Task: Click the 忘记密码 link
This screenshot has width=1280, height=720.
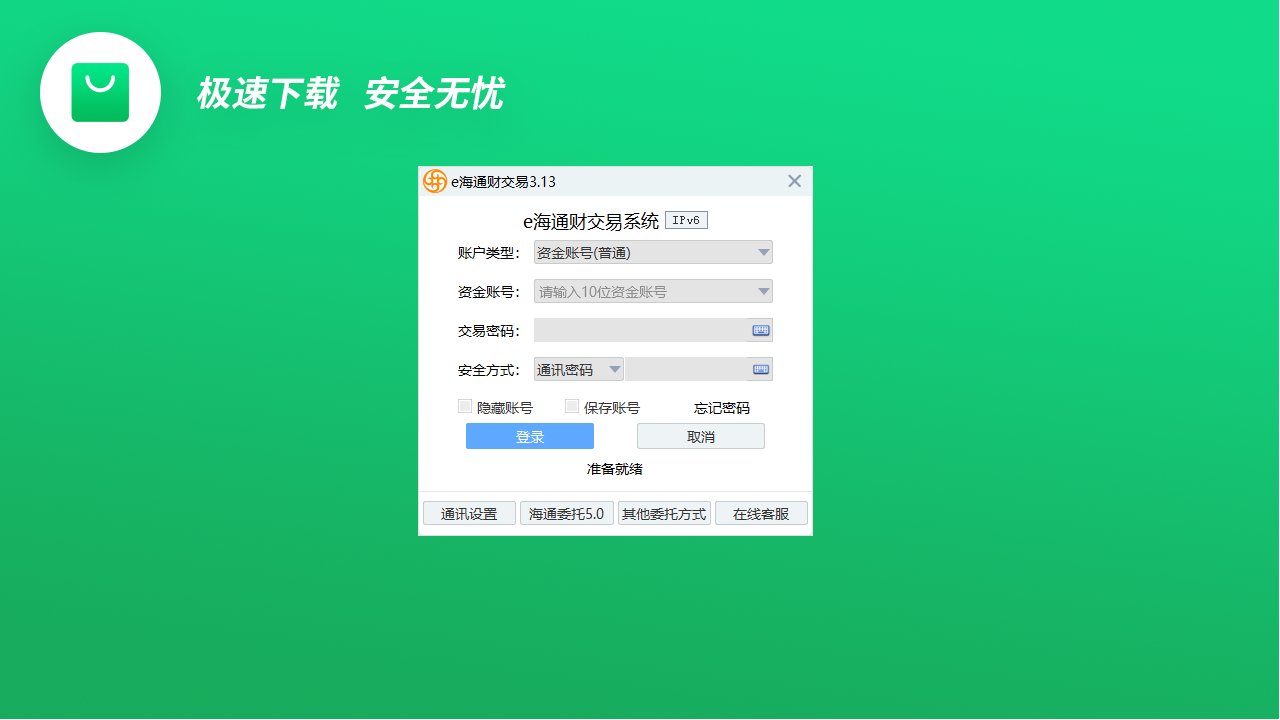Action: (x=722, y=408)
